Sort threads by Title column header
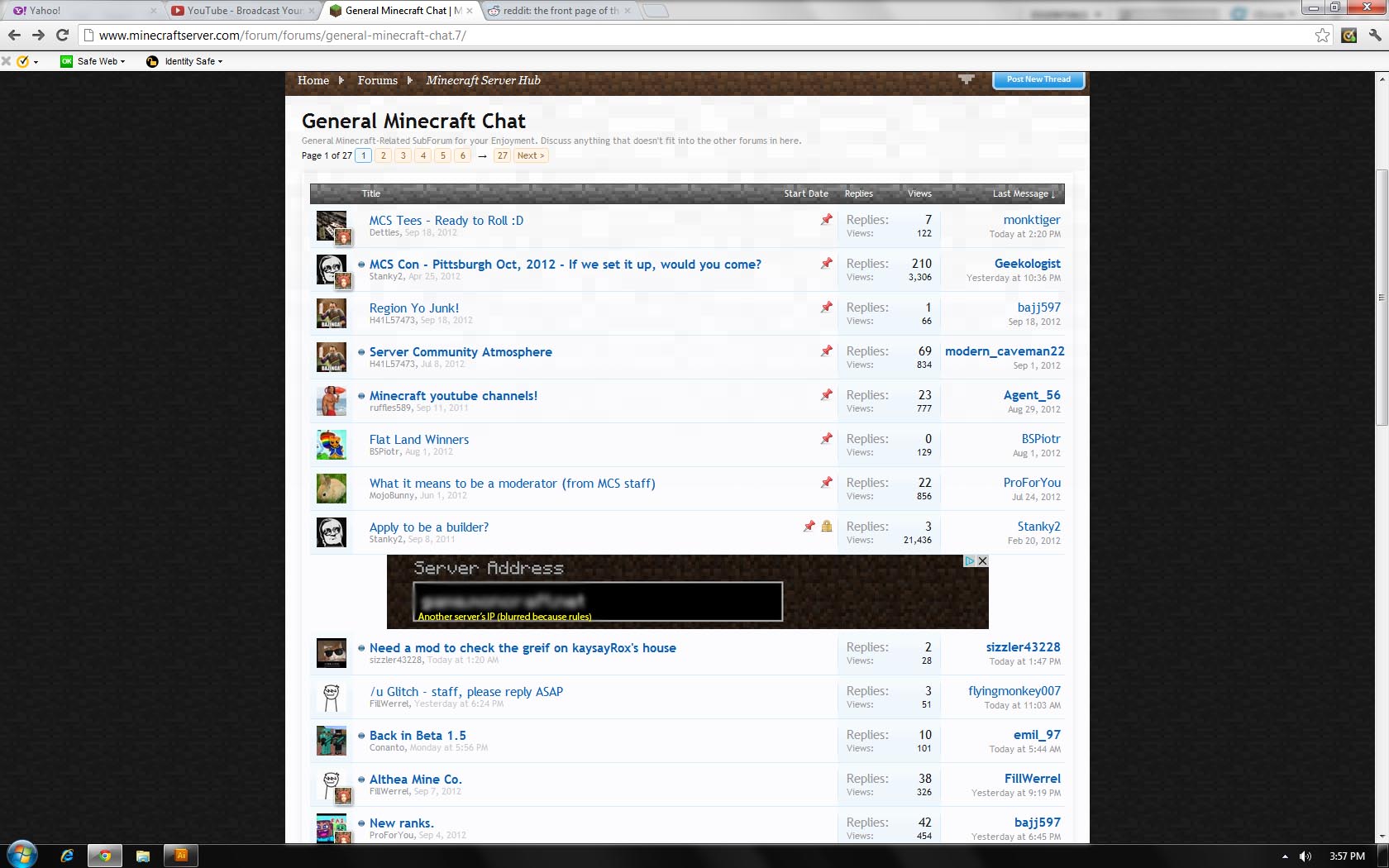 point(370,193)
